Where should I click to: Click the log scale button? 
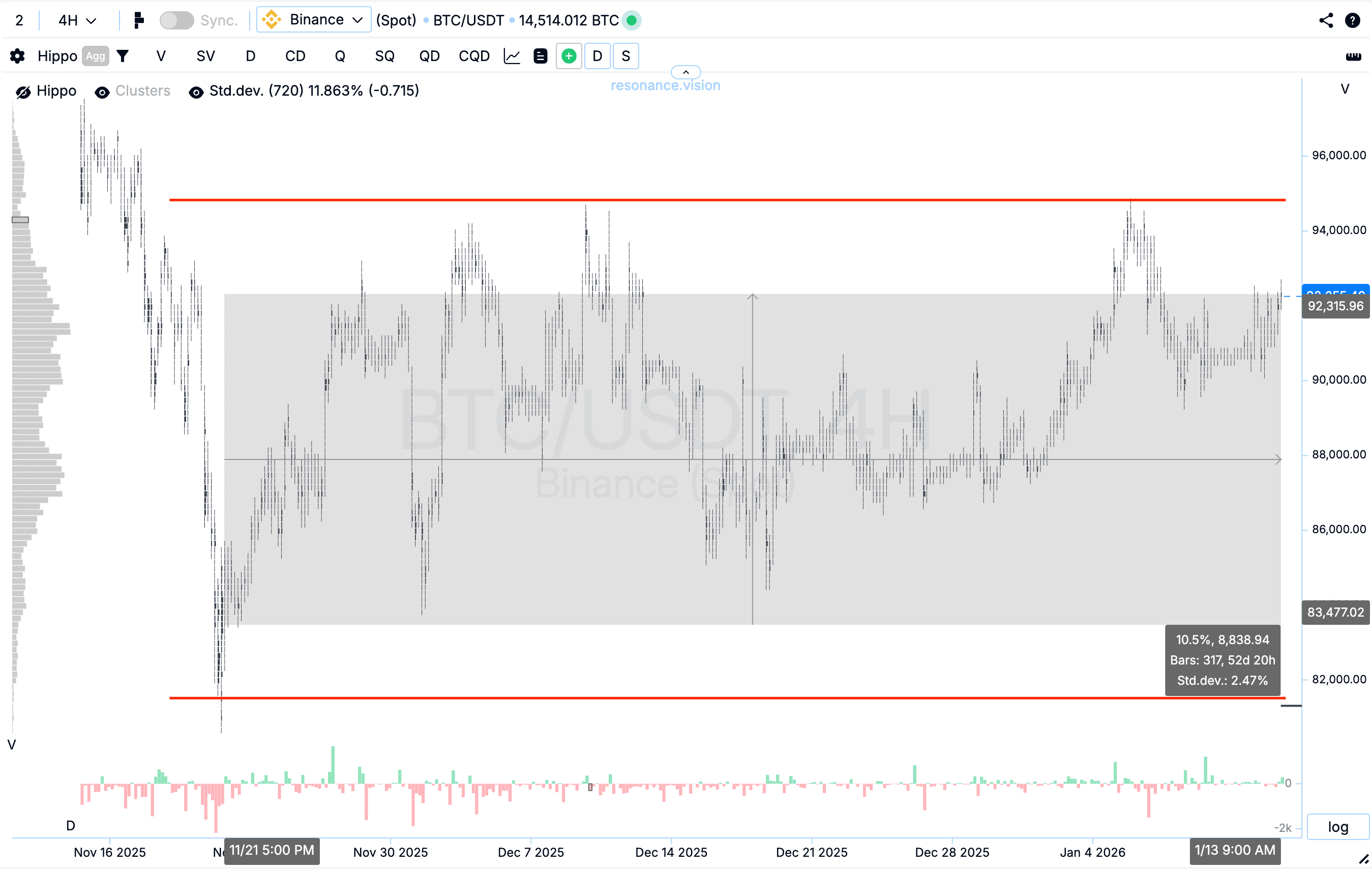1337,826
